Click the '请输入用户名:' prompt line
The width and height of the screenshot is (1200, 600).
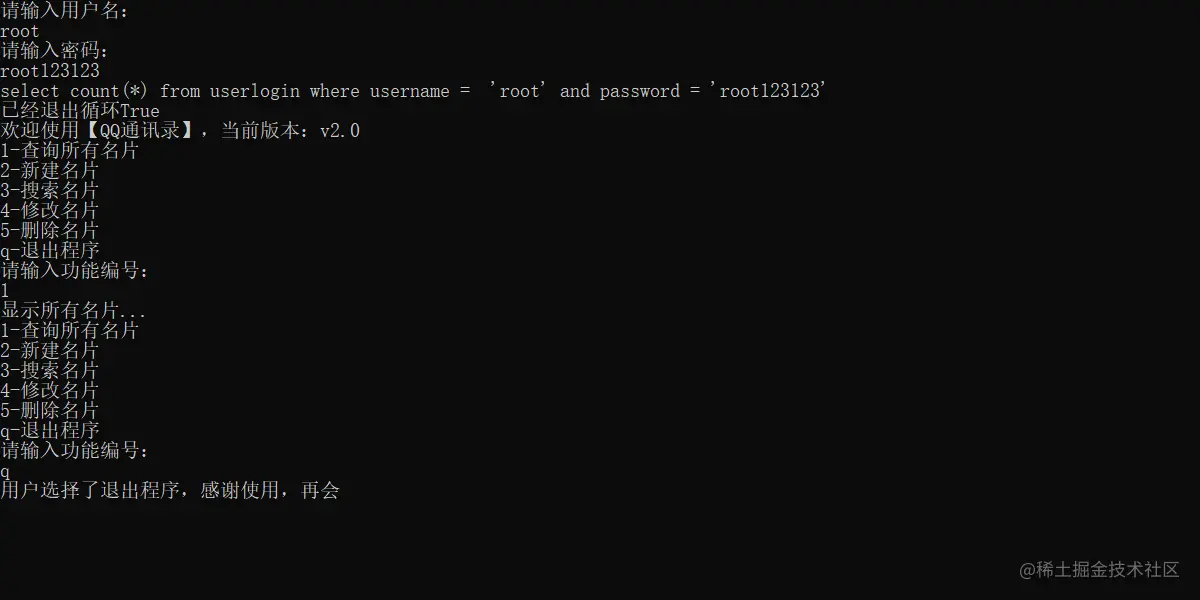(65, 11)
